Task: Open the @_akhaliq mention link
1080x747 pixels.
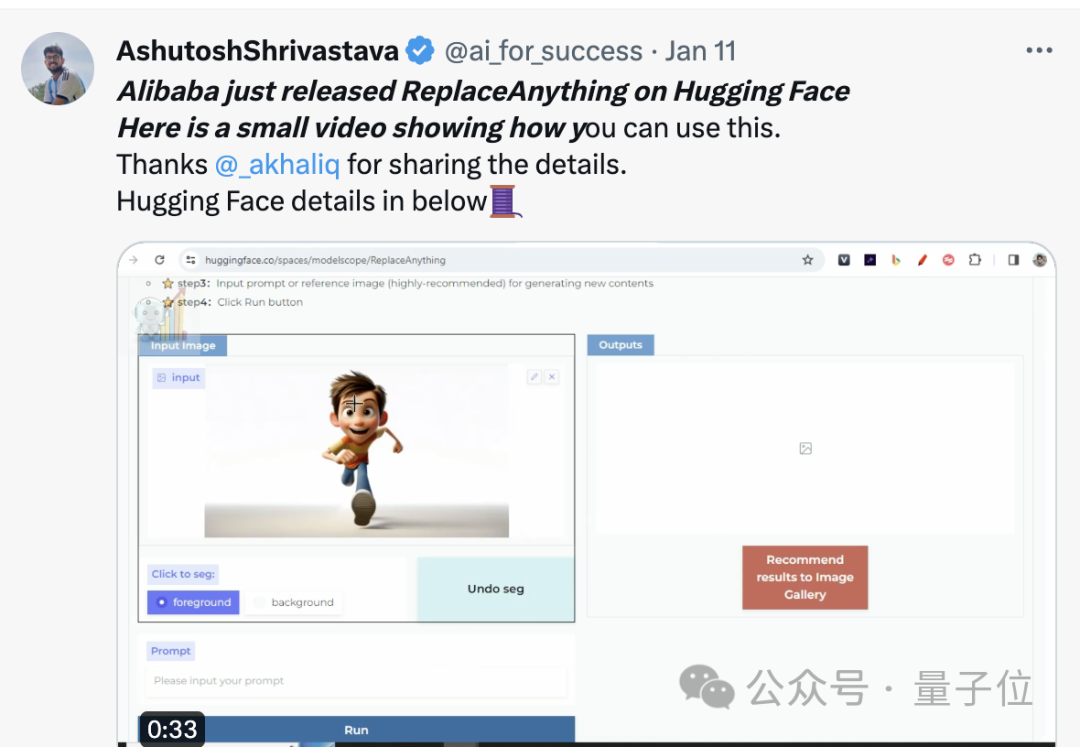Action: coord(277,164)
